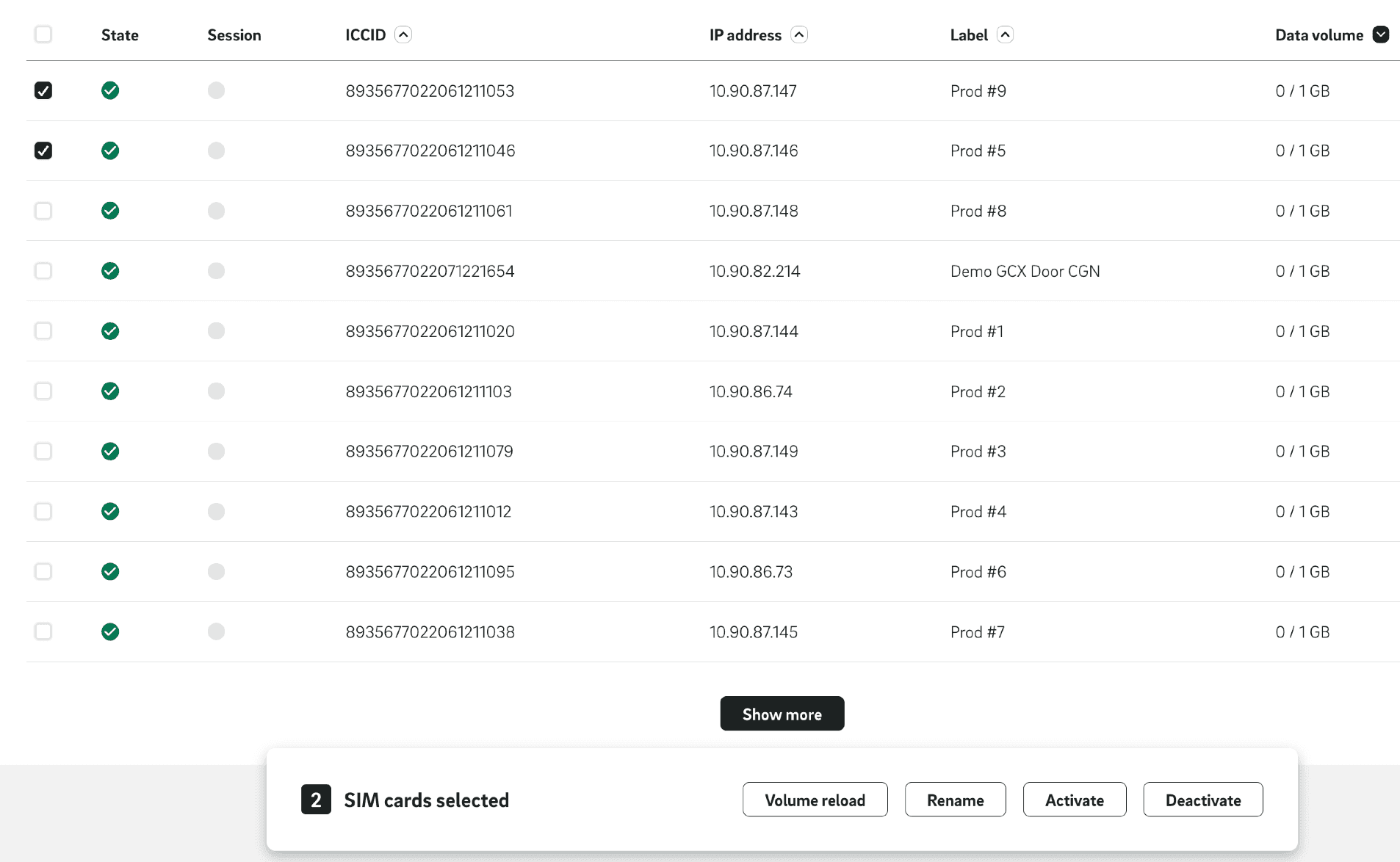This screenshot has width=1400, height=862.
Task: Click green state icon for Prod #9
Action: tap(110, 90)
